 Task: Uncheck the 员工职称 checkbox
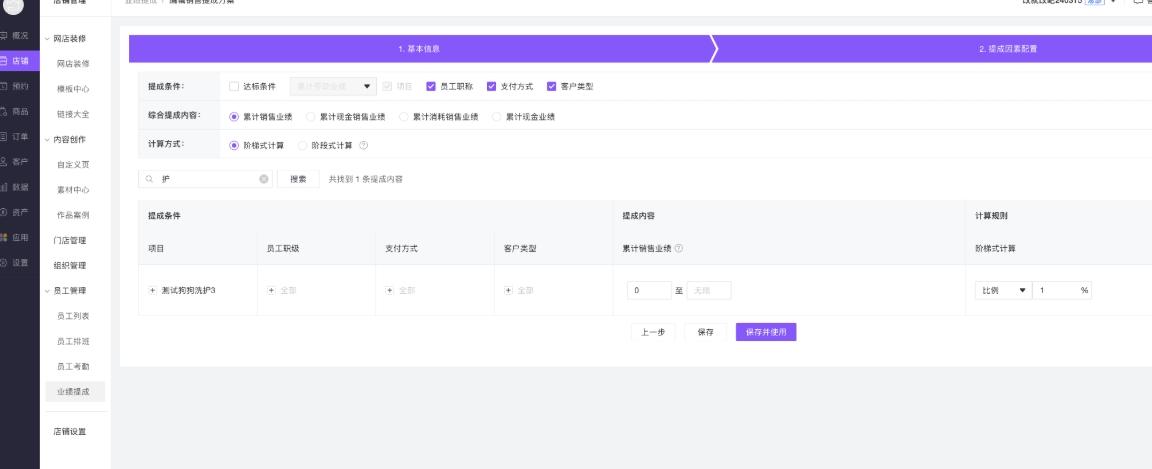tap(431, 86)
